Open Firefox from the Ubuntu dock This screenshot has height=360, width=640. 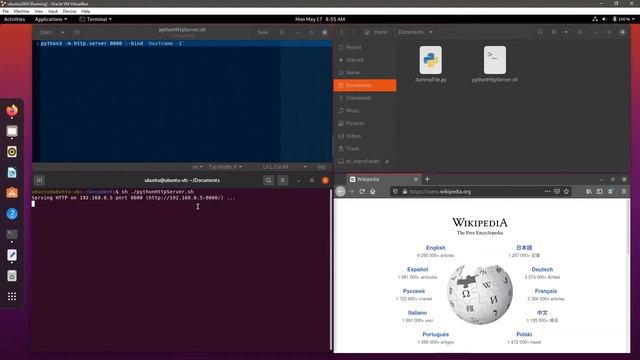[12, 110]
